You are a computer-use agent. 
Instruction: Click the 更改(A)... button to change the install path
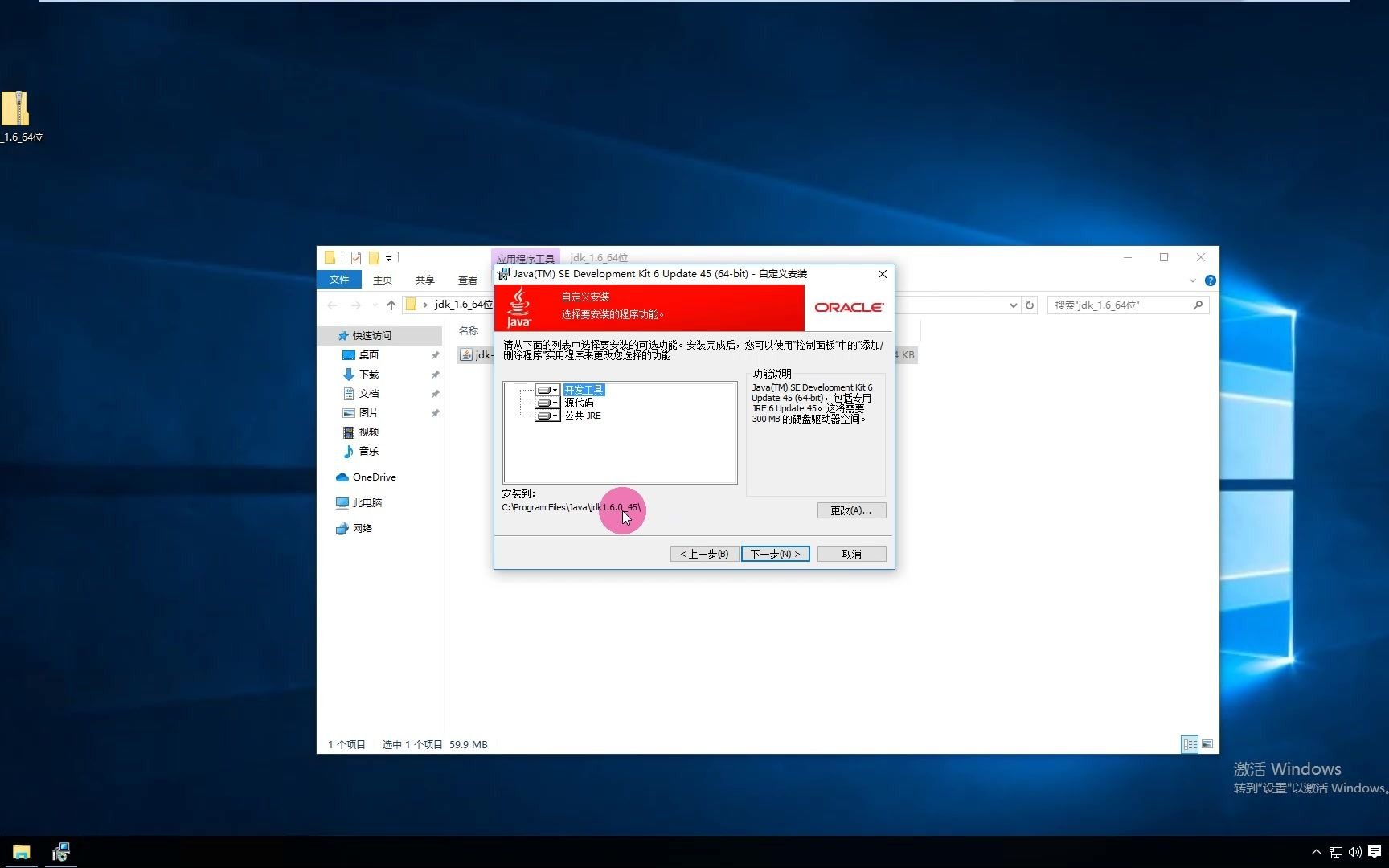851,510
